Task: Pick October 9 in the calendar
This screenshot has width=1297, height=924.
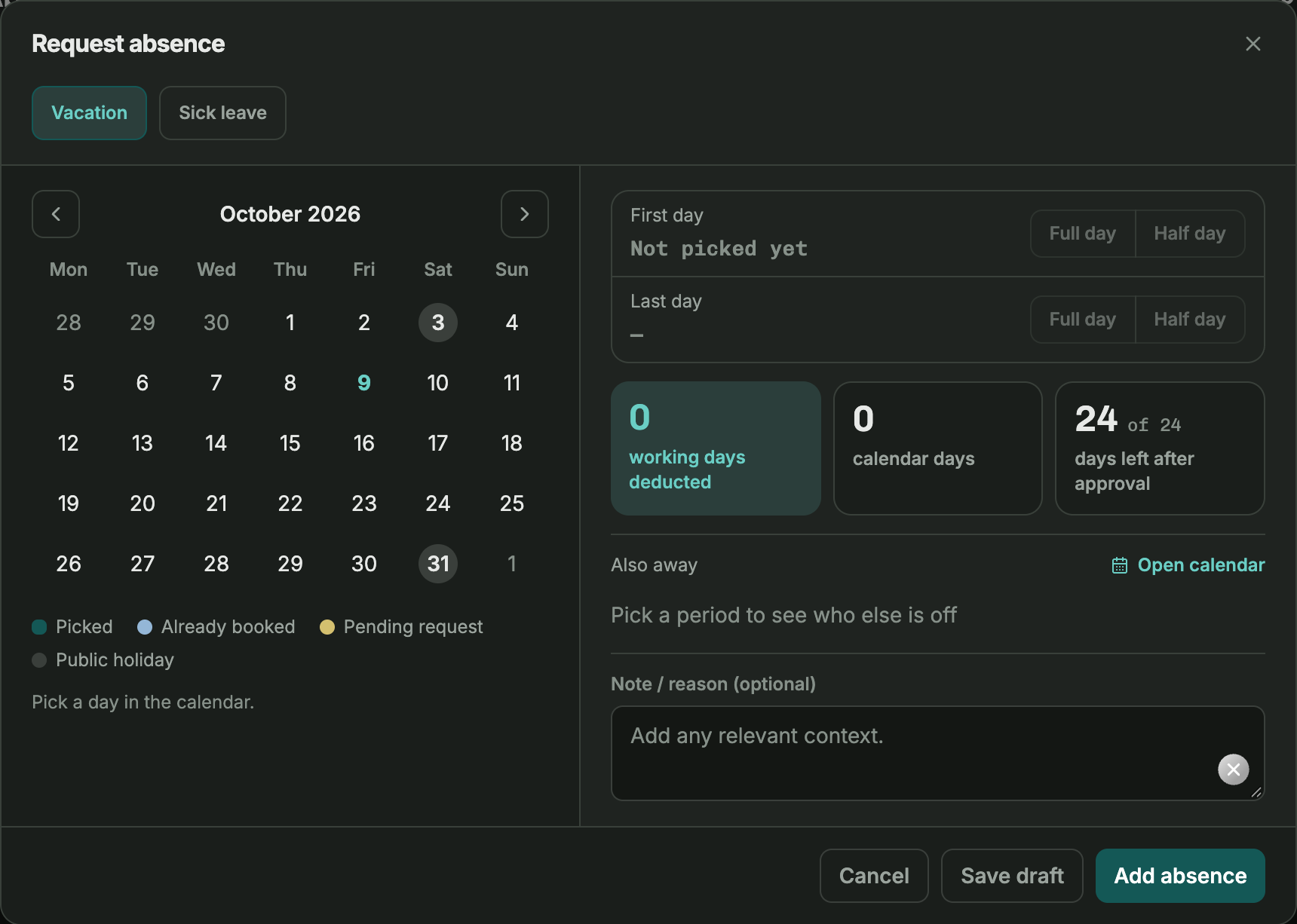Action: tap(364, 383)
